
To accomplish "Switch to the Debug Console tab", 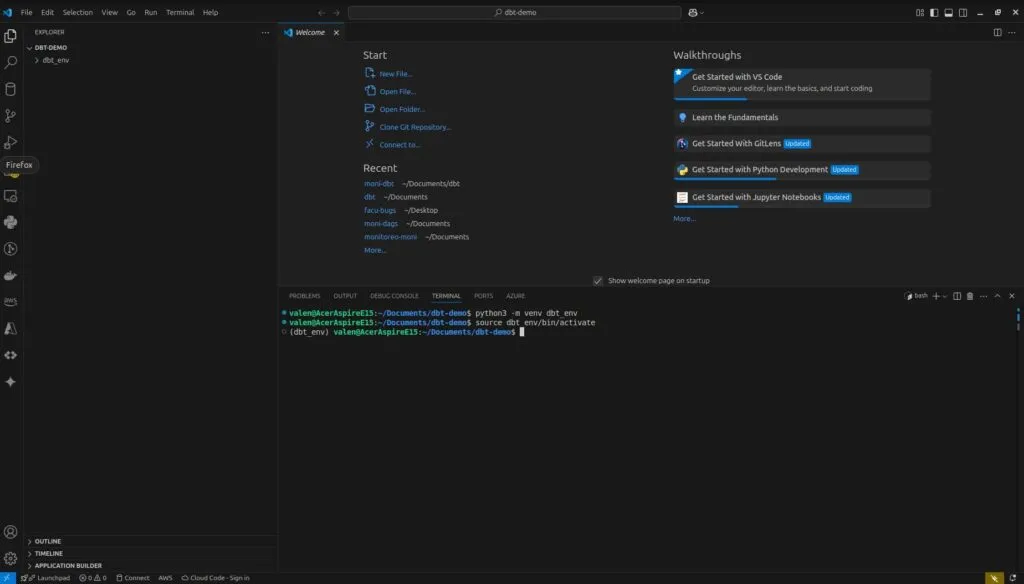I will tap(394, 296).
